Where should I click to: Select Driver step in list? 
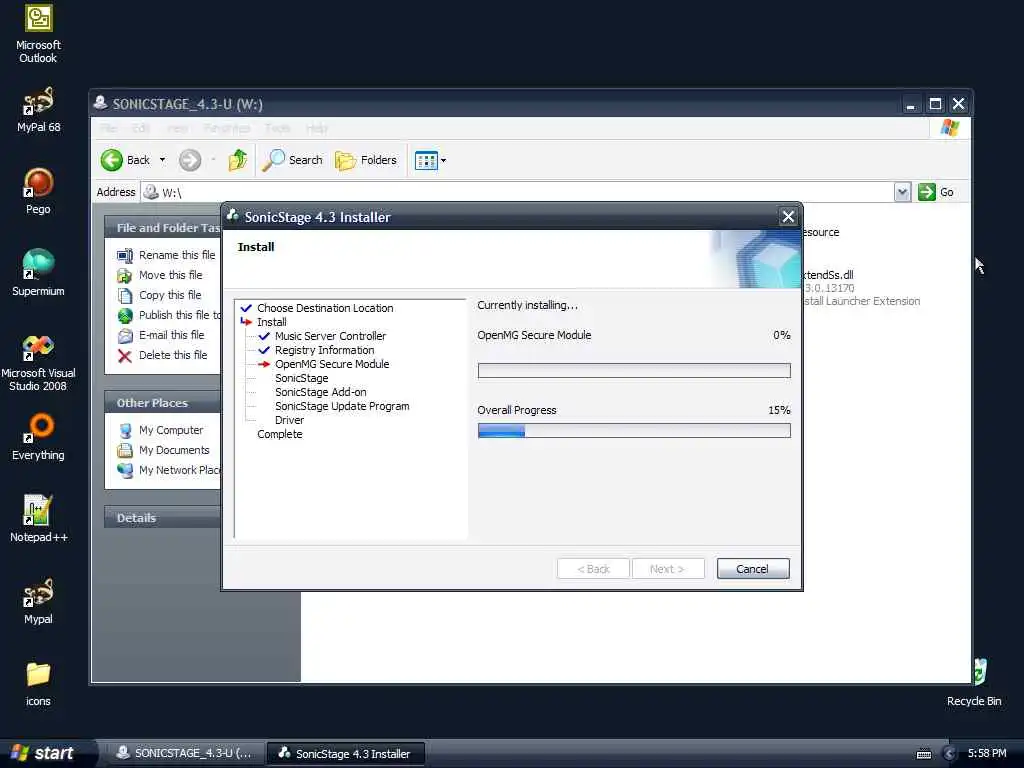point(289,421)
